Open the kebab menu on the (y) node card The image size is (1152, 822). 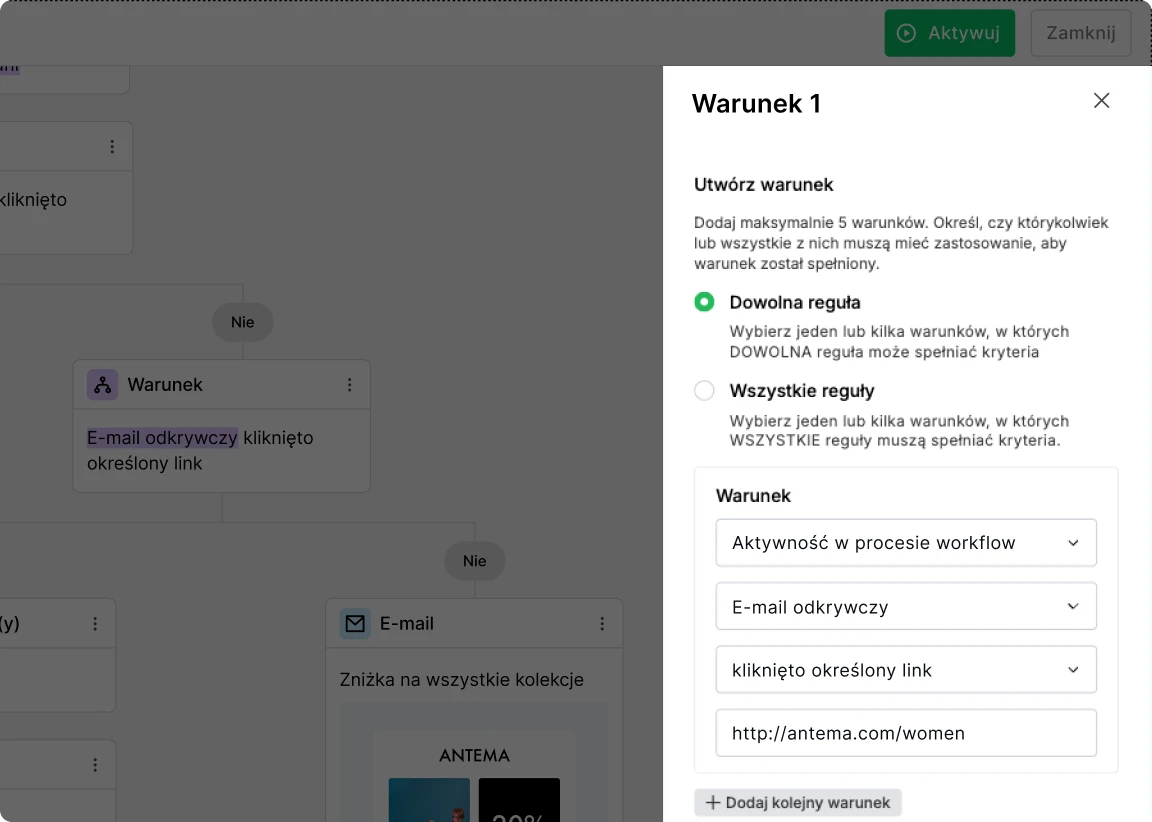[95, 623]
